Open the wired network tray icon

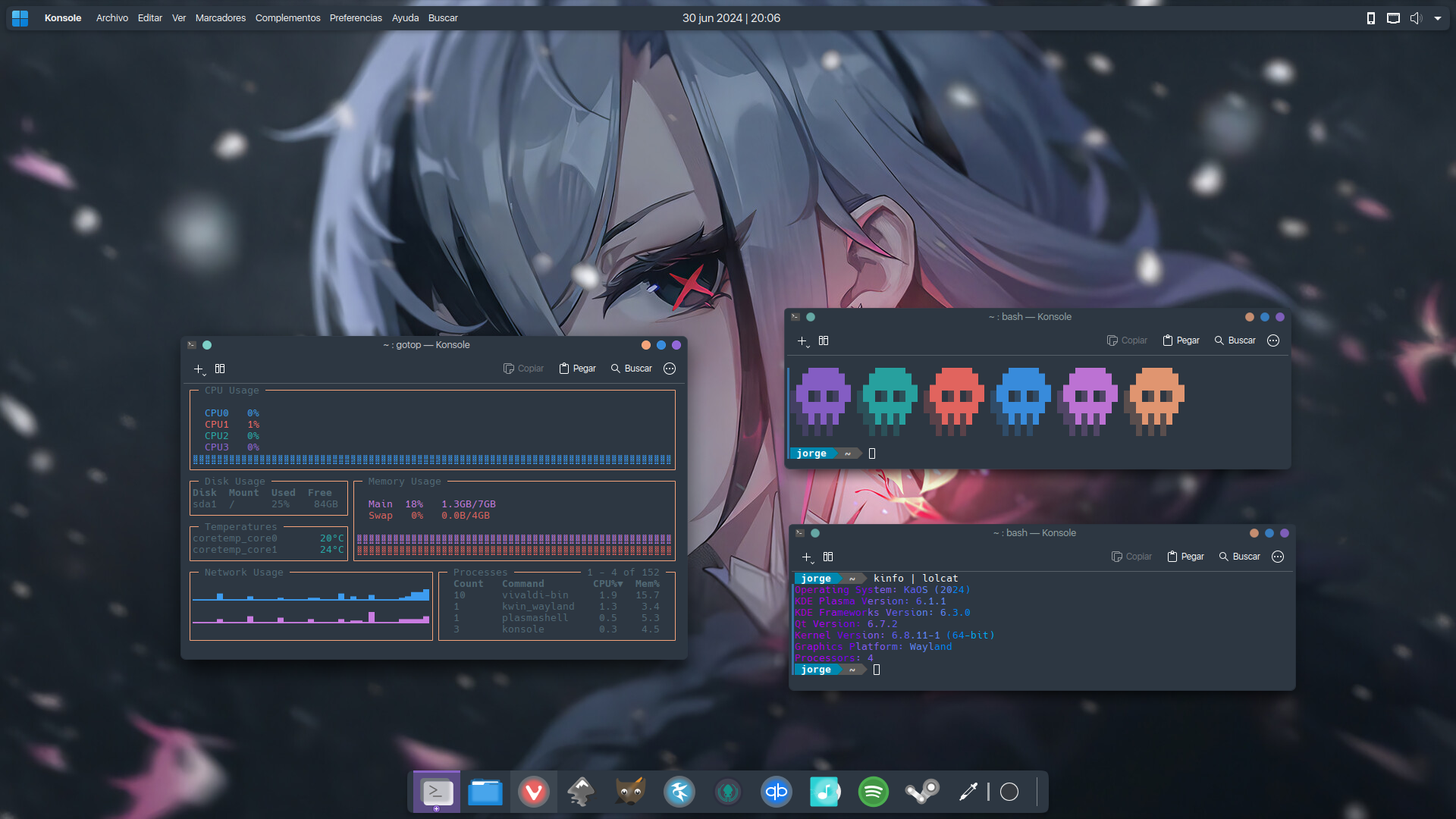pos(1393,18)
